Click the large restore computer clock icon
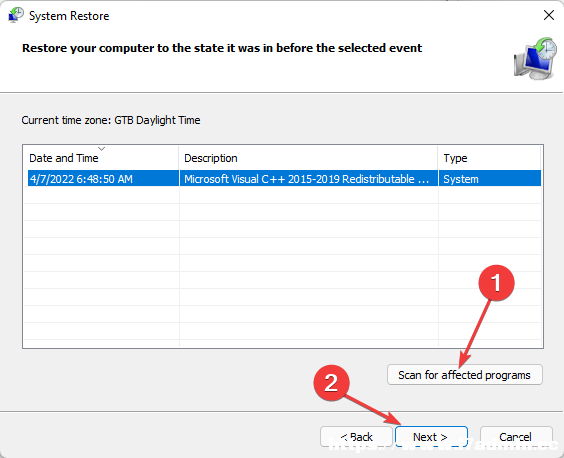564x458 pixels. pos(536,58)
